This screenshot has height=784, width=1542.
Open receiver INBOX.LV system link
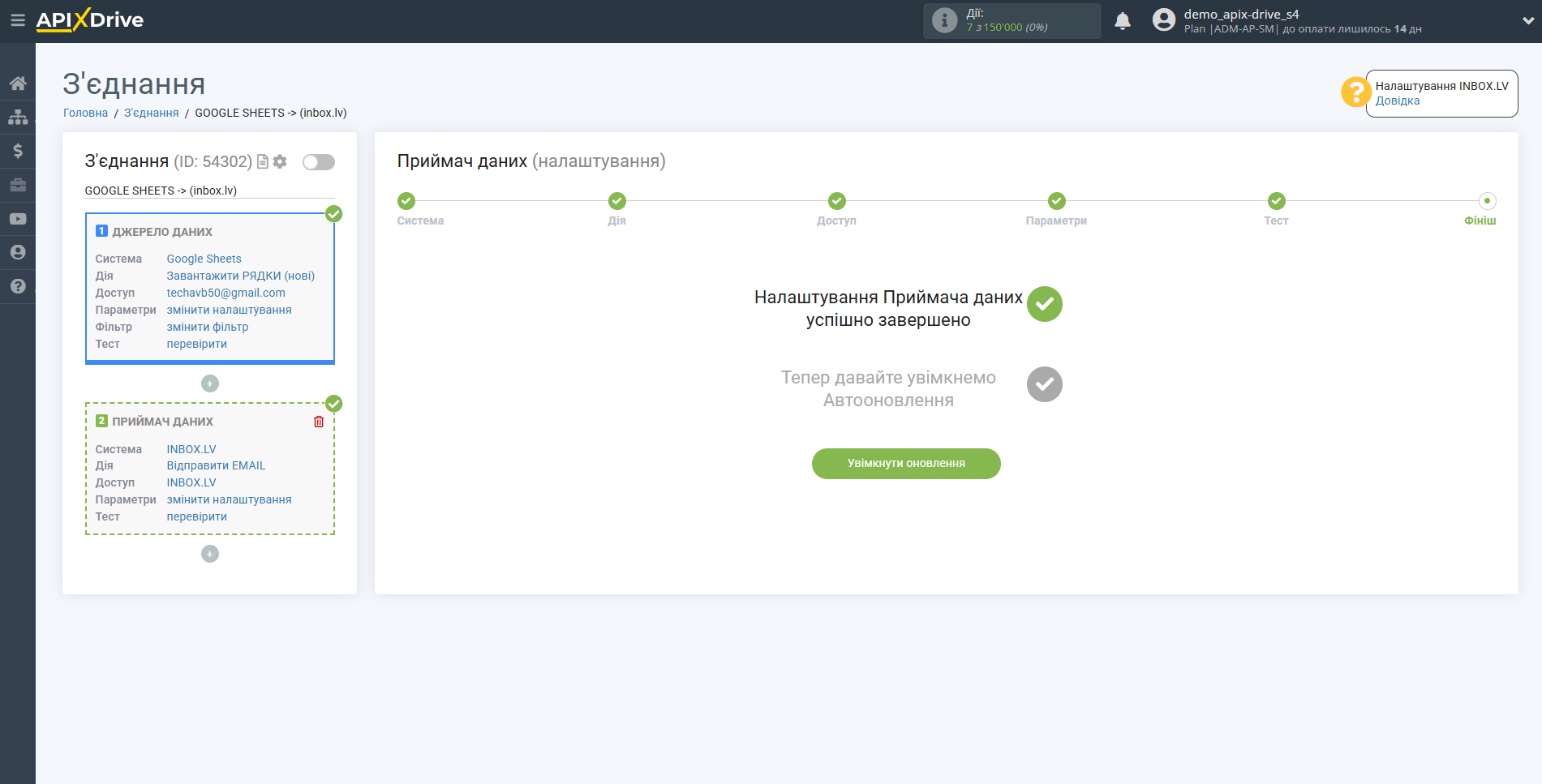point(191,449)
